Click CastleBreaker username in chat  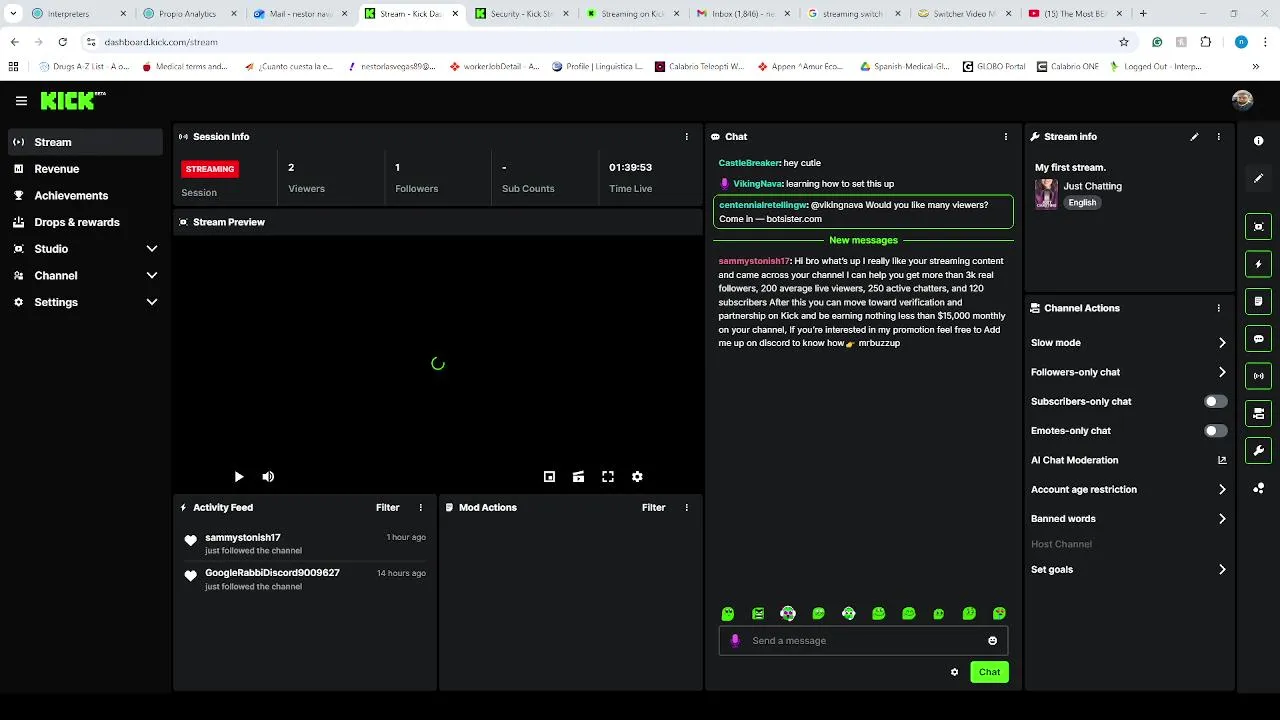(749, 163)
